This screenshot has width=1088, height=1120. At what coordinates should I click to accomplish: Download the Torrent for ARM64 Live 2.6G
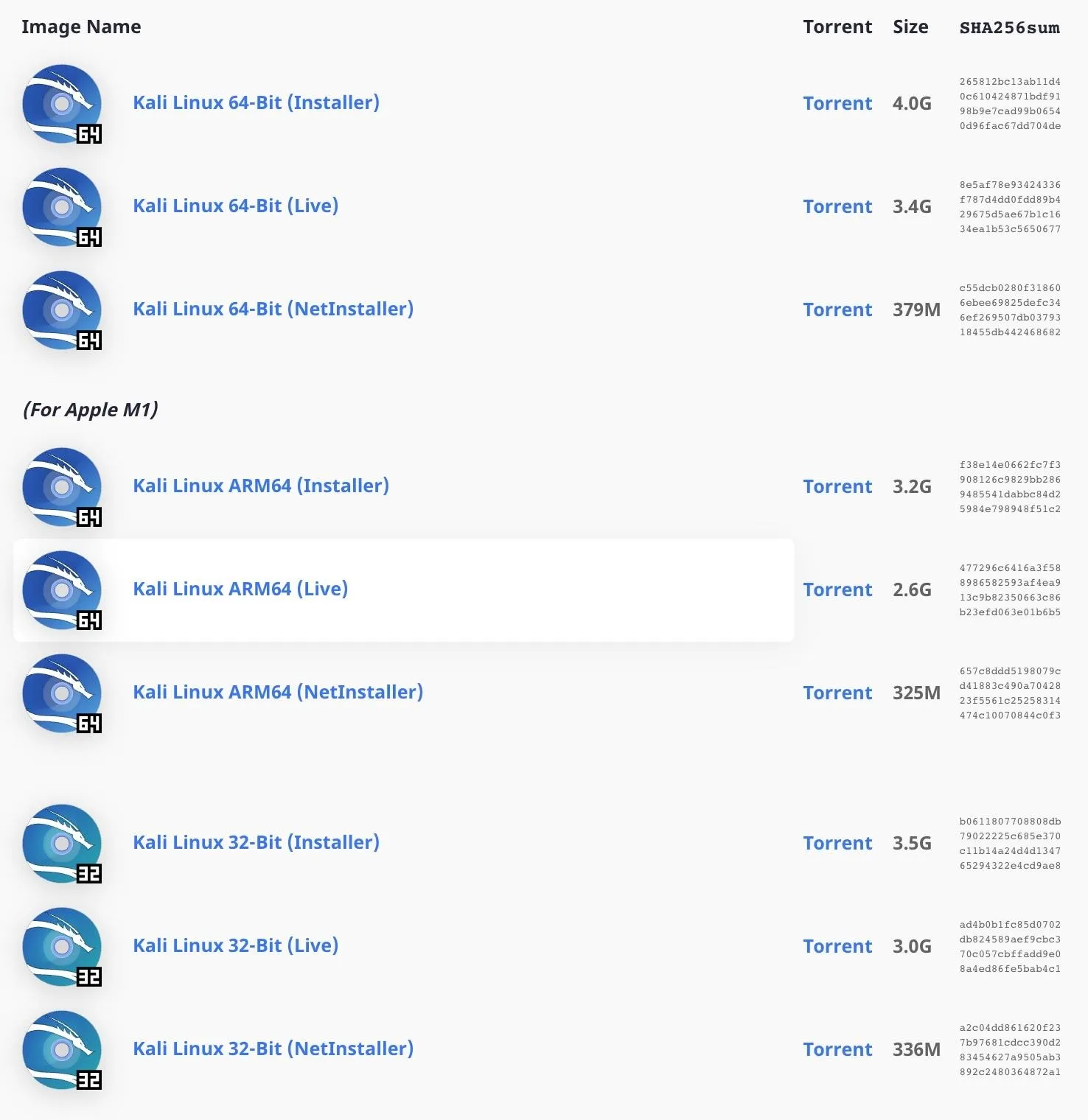pos(837,589)
